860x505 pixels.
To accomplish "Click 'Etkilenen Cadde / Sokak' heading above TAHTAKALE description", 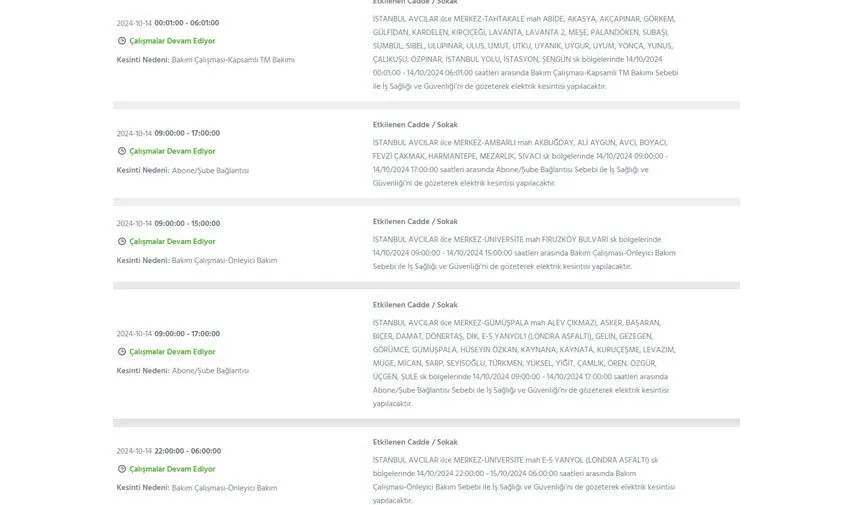I will coord(415,2).
